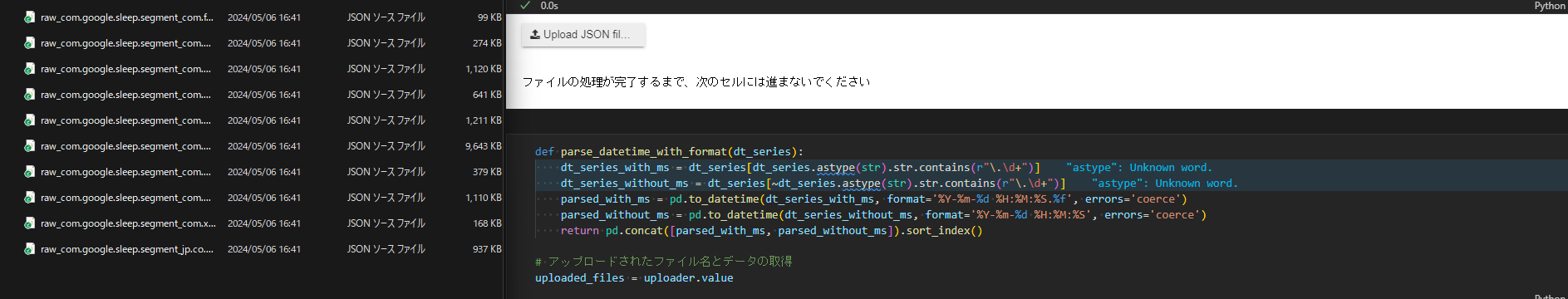This screenshot has width=1568, height=299.
Task: Click the ファイルの処理が完了するまで output message
Action: click(696, 81)
